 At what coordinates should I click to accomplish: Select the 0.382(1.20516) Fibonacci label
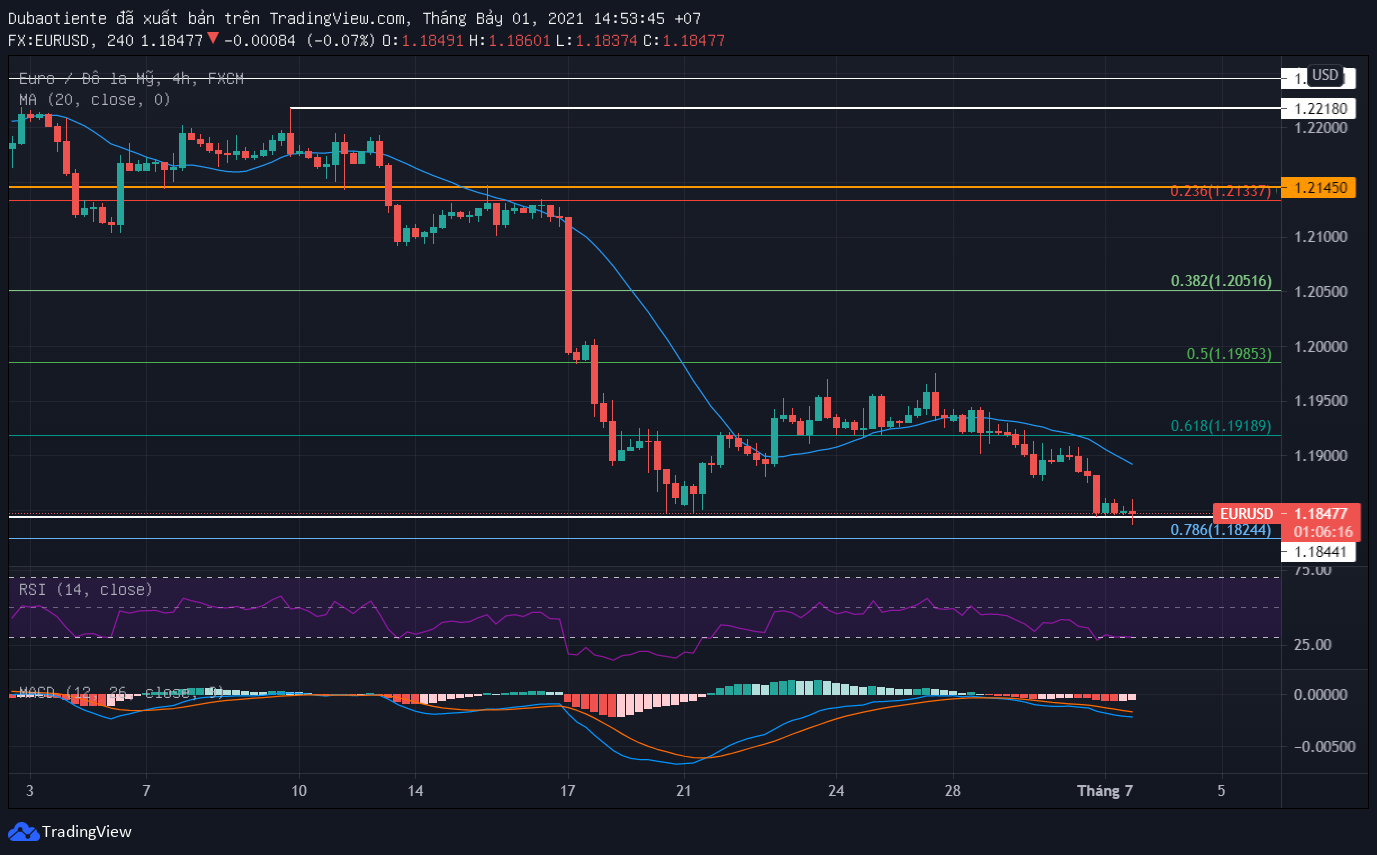1221,281
